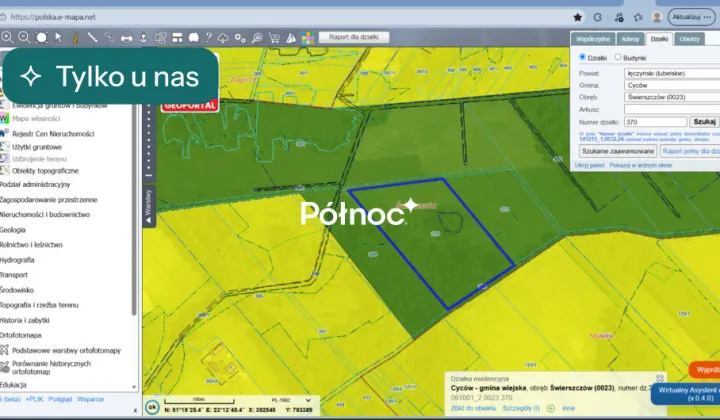The image size is (720, 420).
Task: Toggle the Warstwy side panel handle
Action: coord(149,206)
